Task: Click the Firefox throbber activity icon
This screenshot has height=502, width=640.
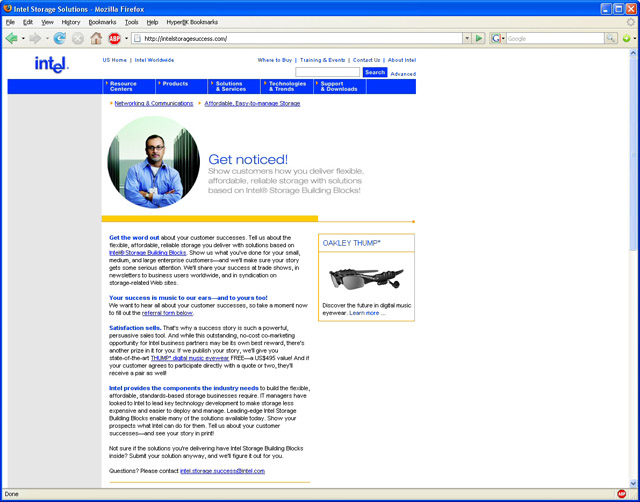Action: pyautogui.click(x=631, y=22)
